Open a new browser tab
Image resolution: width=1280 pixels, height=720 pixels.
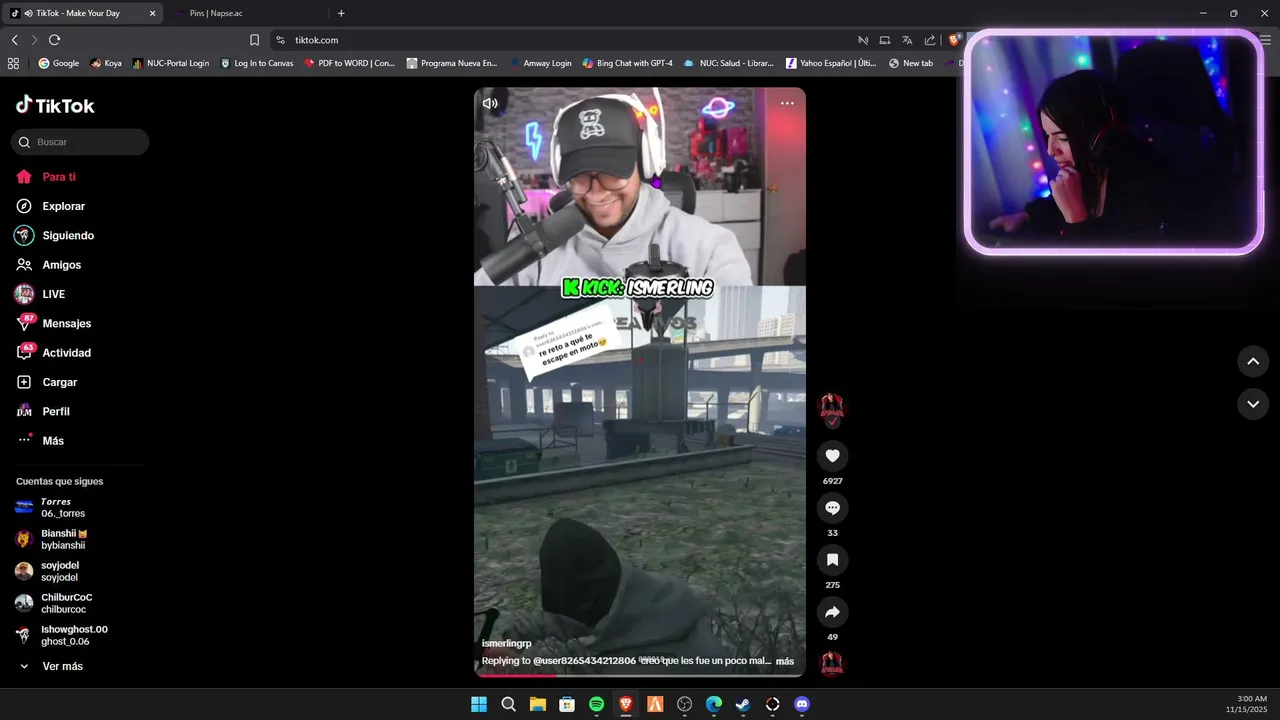pos(341,13)
